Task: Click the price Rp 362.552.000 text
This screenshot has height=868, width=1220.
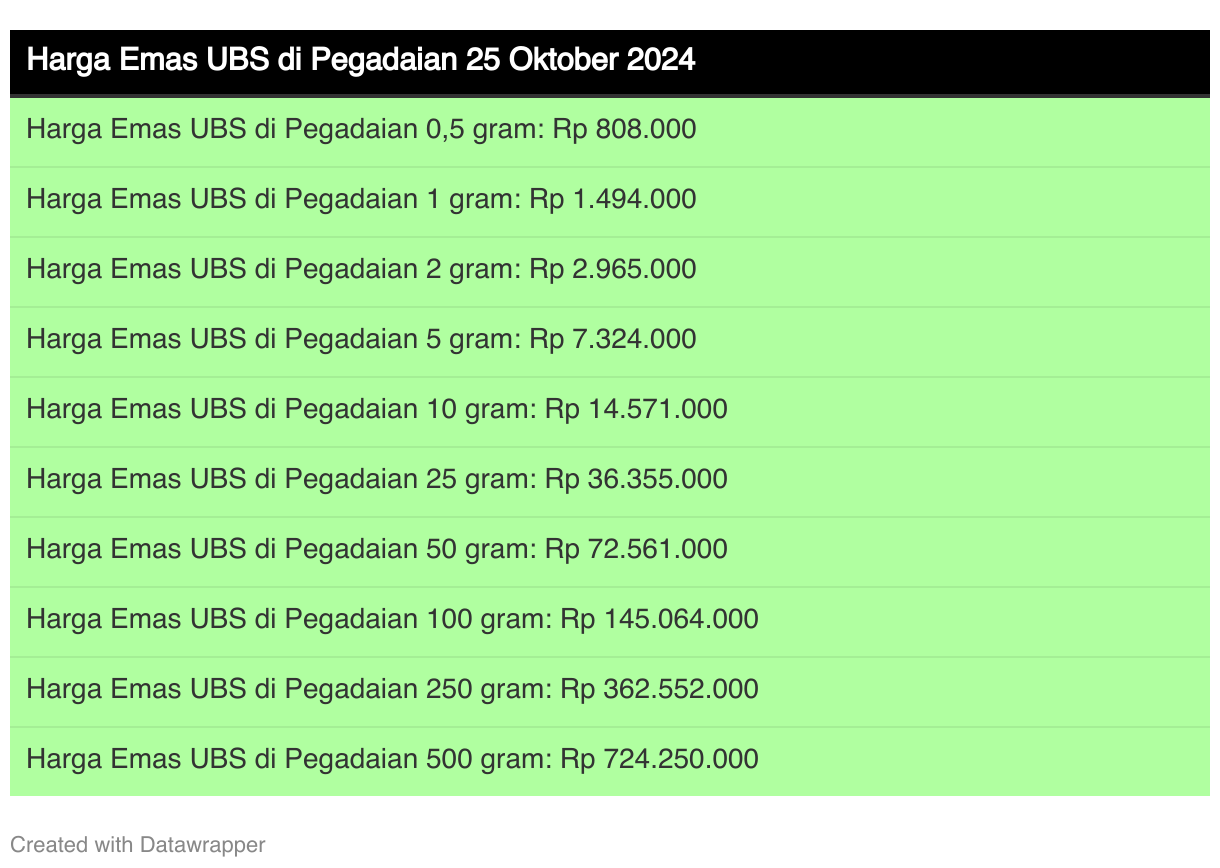Action: pyautogui.click(x=659, y=690)
